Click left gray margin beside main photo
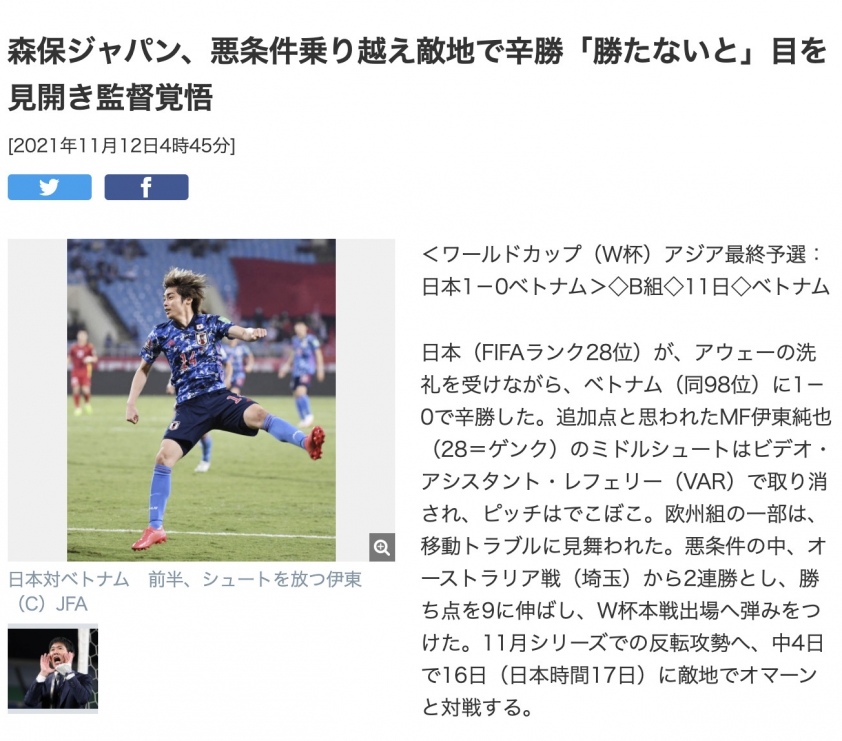Image resolution: width=842 pixels, height=741 pixels. click(37, 400)
